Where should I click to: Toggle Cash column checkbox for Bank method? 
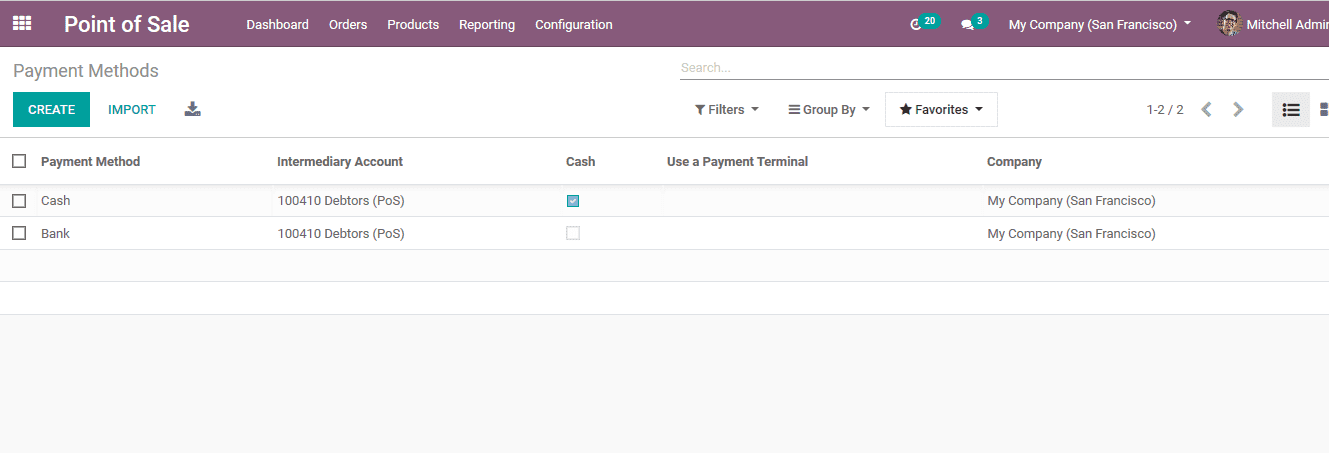point(573,233)
